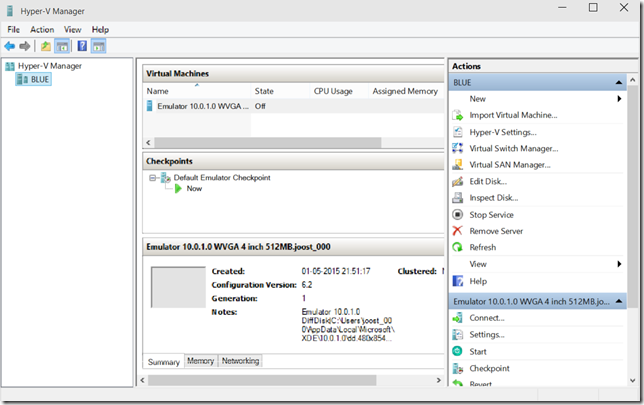Screen dimensions: 644x405
Task: Click the Now checkpoint label
Action: (x=194, y=189)
